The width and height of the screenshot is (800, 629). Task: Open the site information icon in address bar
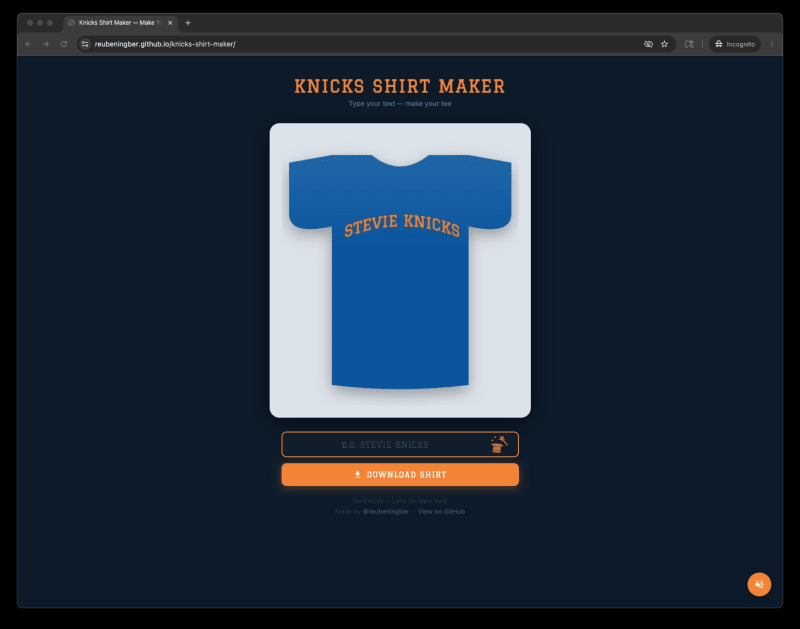[x=85, y=44]
